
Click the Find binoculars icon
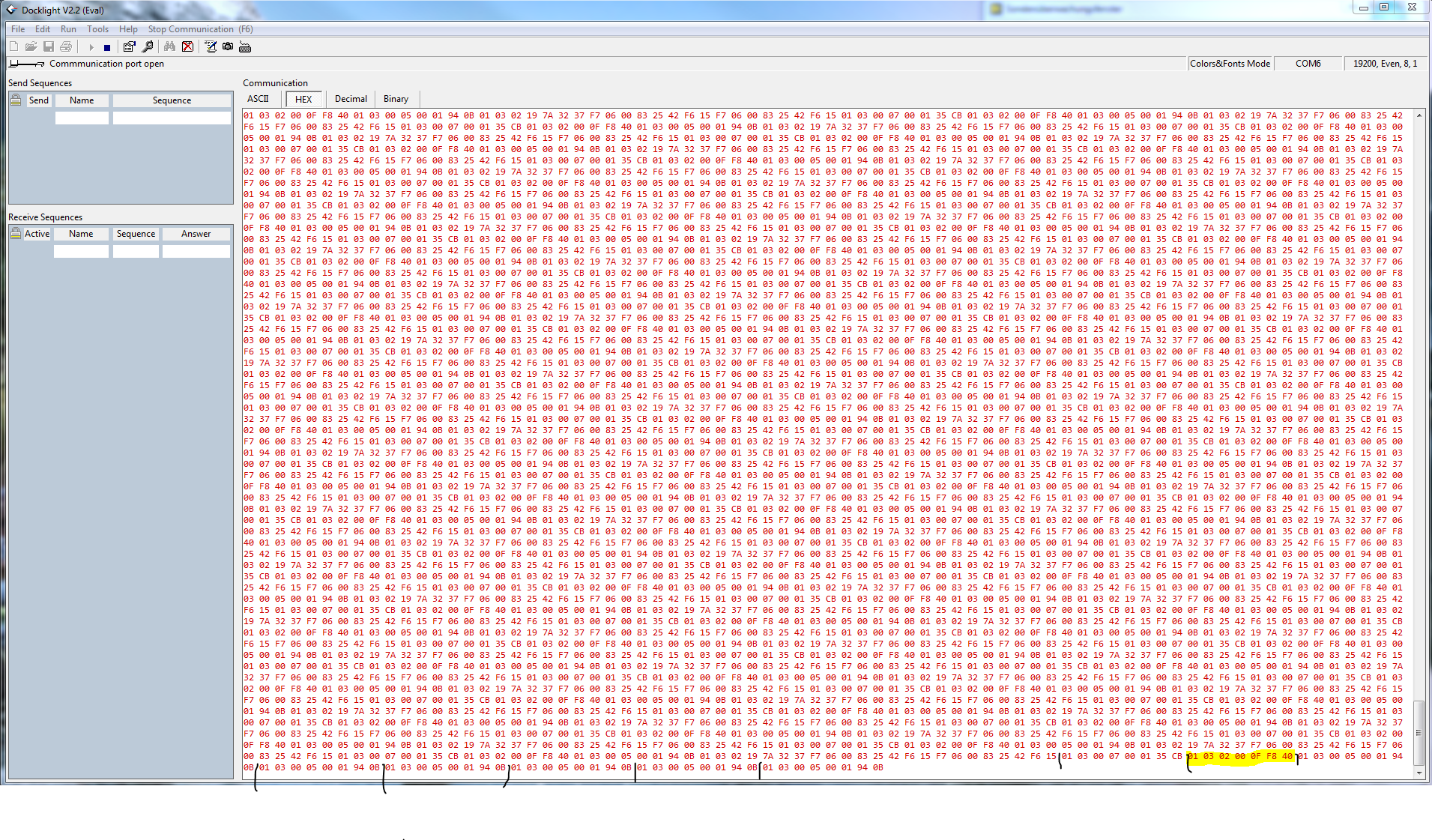[x=170, y=46]
